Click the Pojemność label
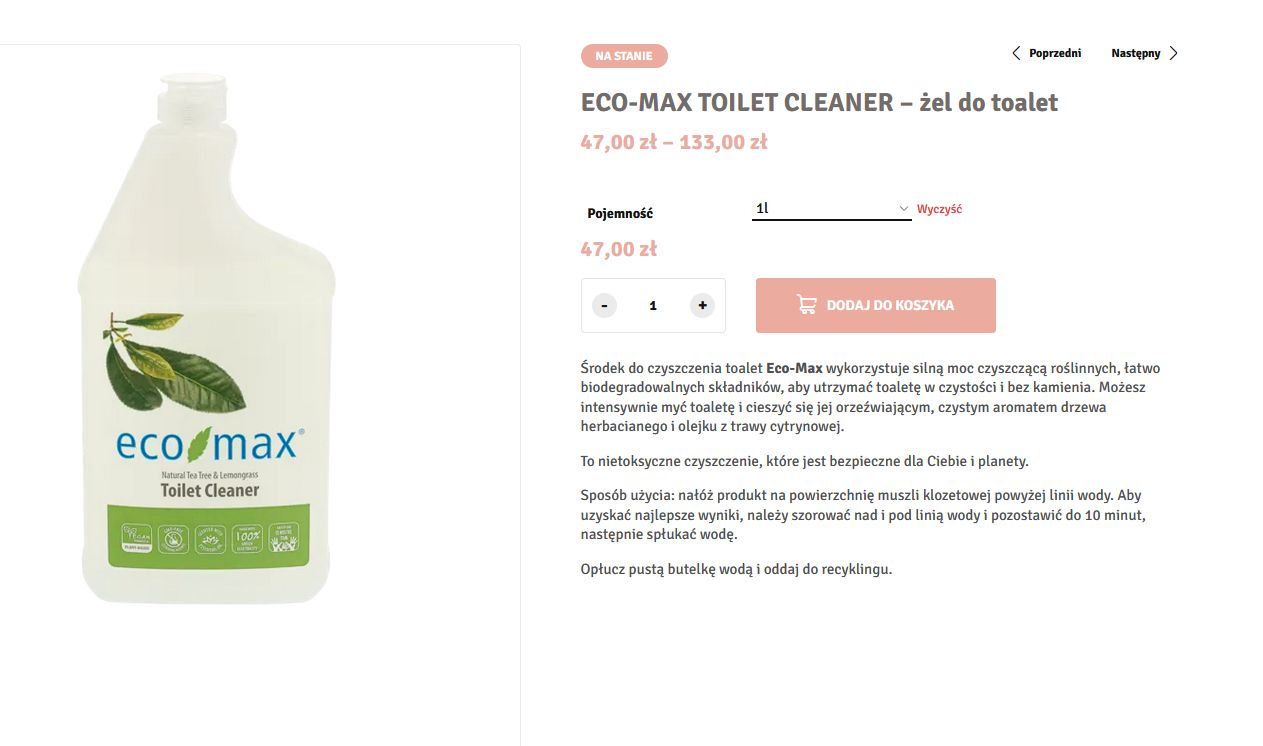This screenshot has height=746, width=1263. 620,213
